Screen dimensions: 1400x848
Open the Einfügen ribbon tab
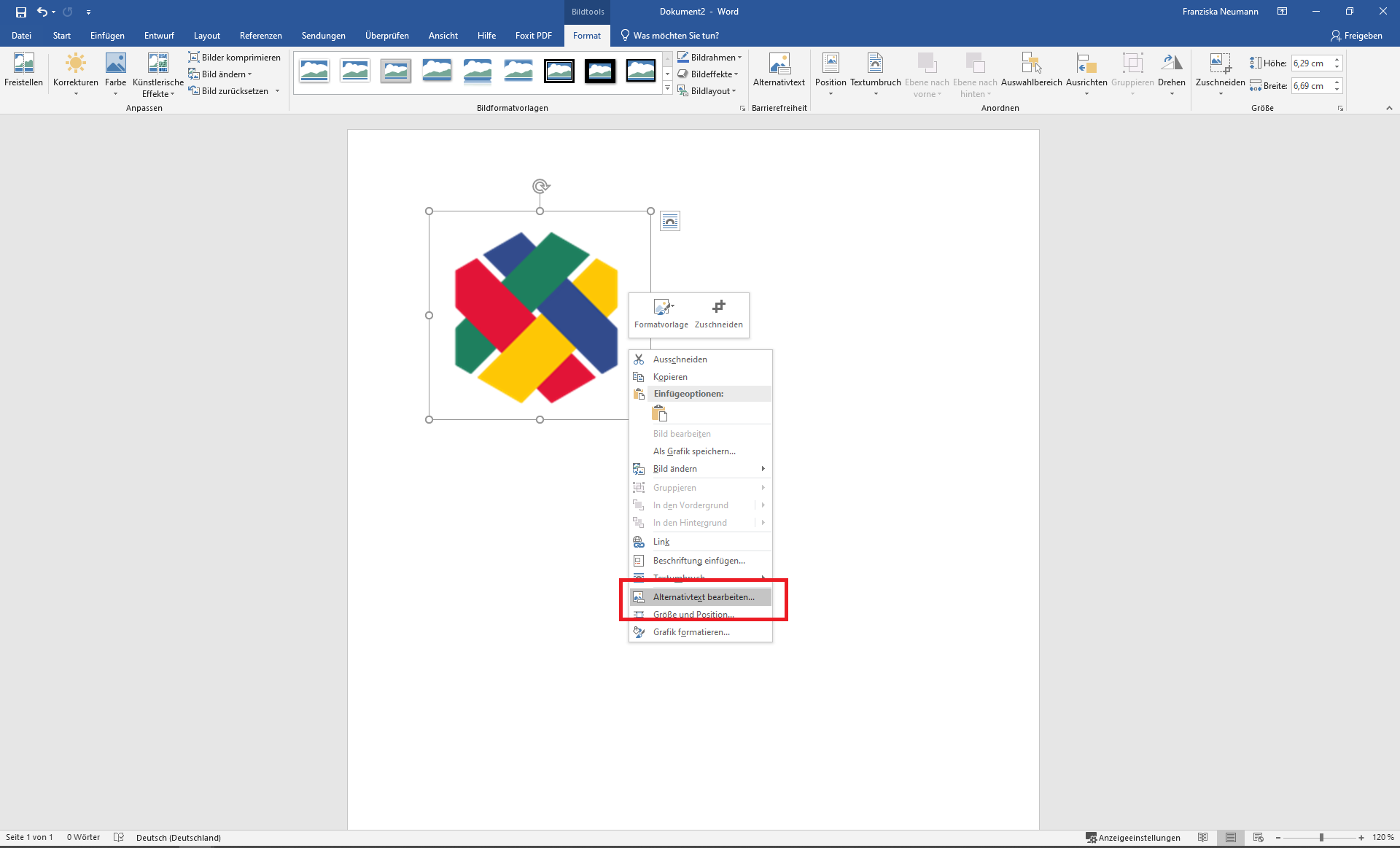(x=107, y=35)
